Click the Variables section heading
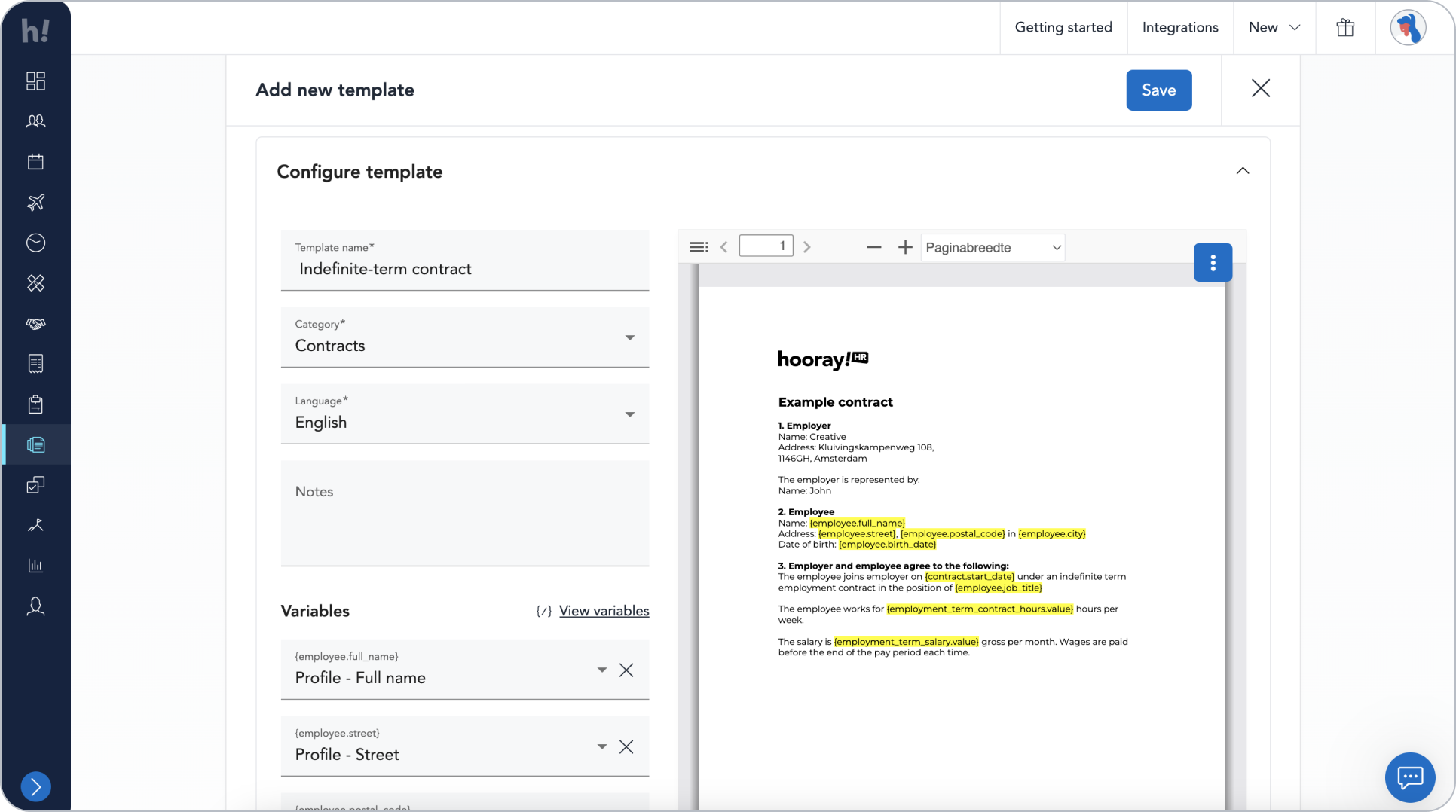The height and width of the screenshot is (812, 1456). 315,611
